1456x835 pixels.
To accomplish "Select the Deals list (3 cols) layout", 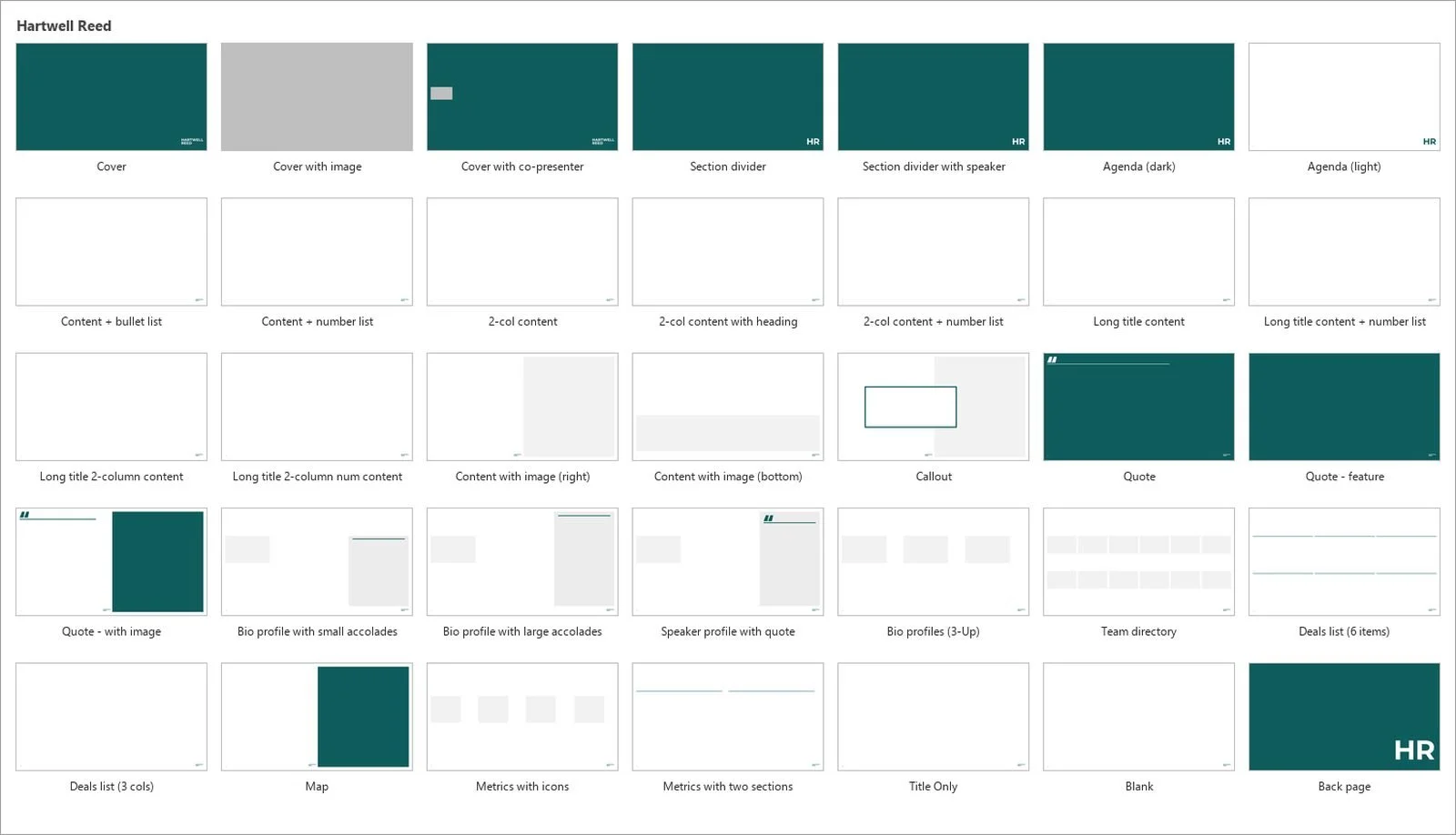I will tap(111, 717).
